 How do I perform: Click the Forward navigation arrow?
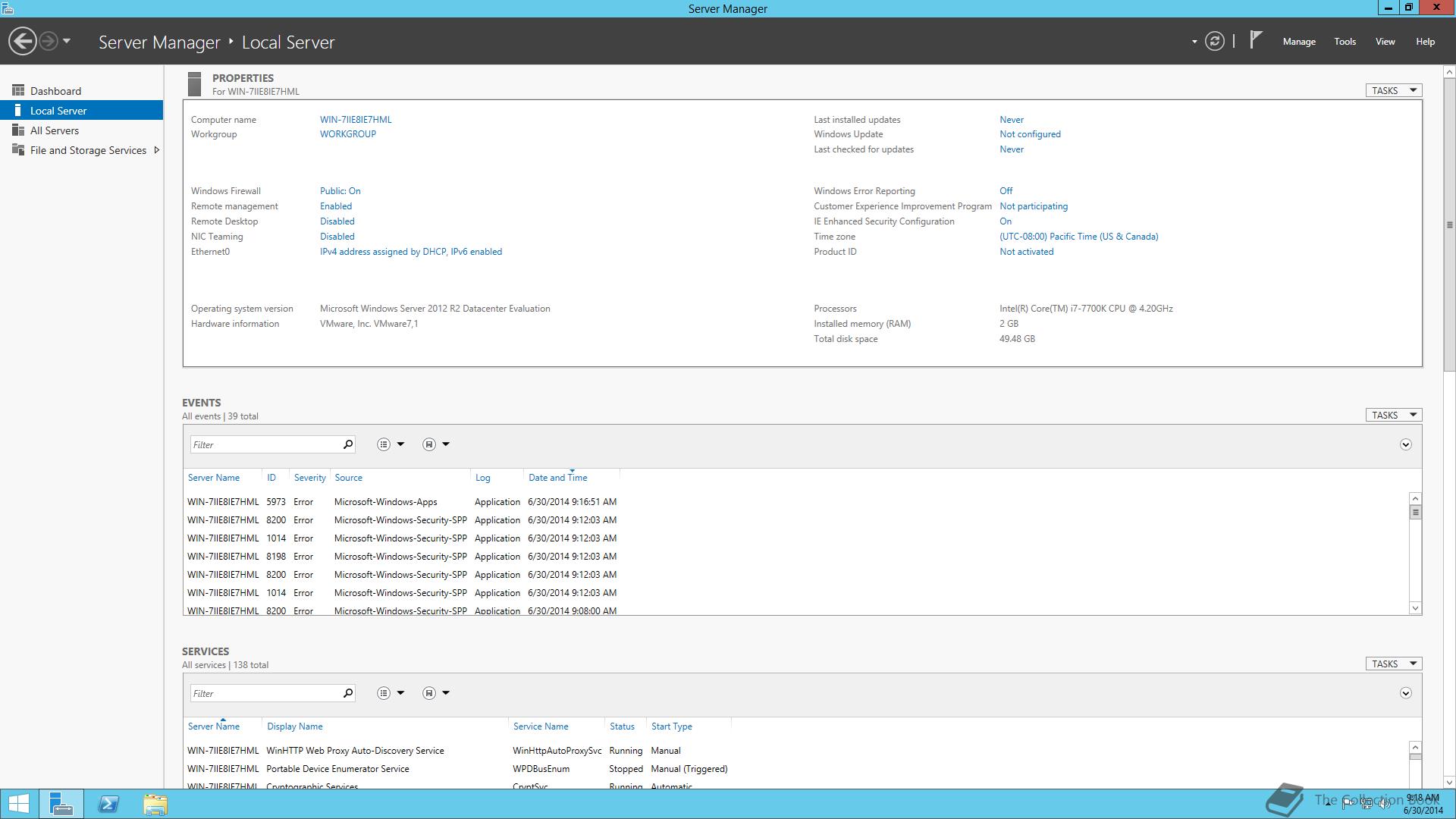point(49,41)
